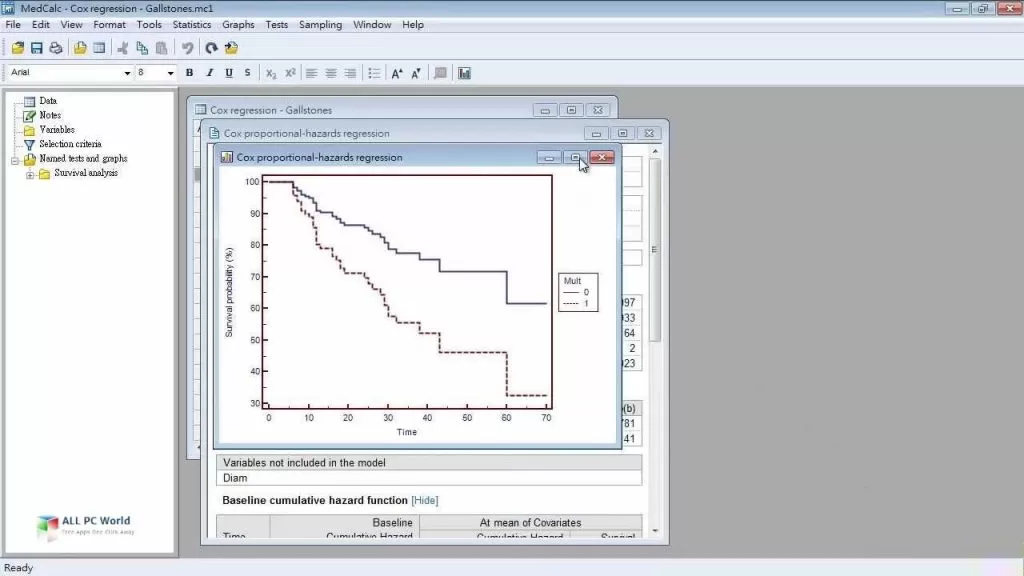This screenshot has width=1024, height=576.
Task: Open the Graphs menu
Action: click(x=238, y=25)
